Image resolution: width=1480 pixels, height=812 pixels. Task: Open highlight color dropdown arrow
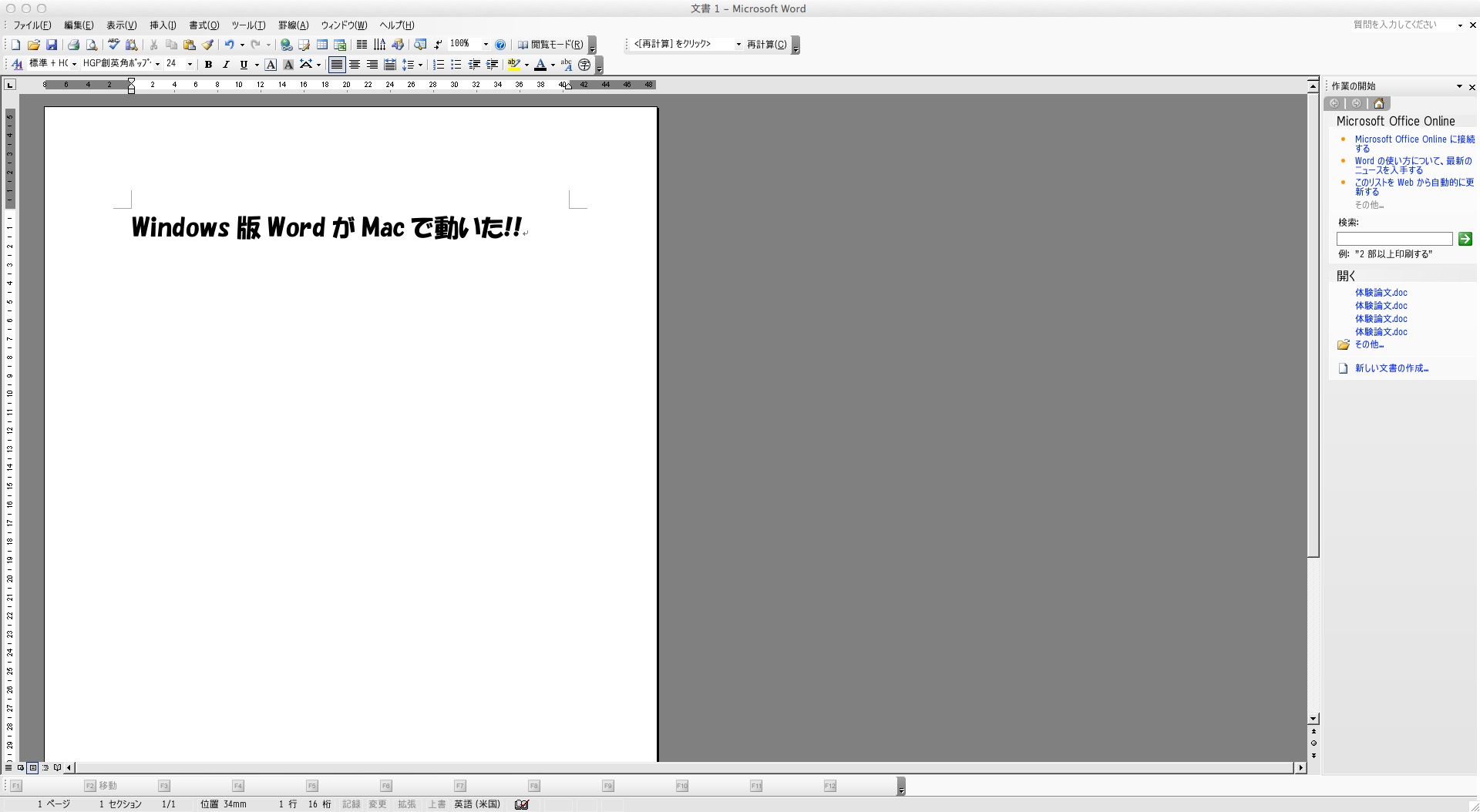point(526,65)
